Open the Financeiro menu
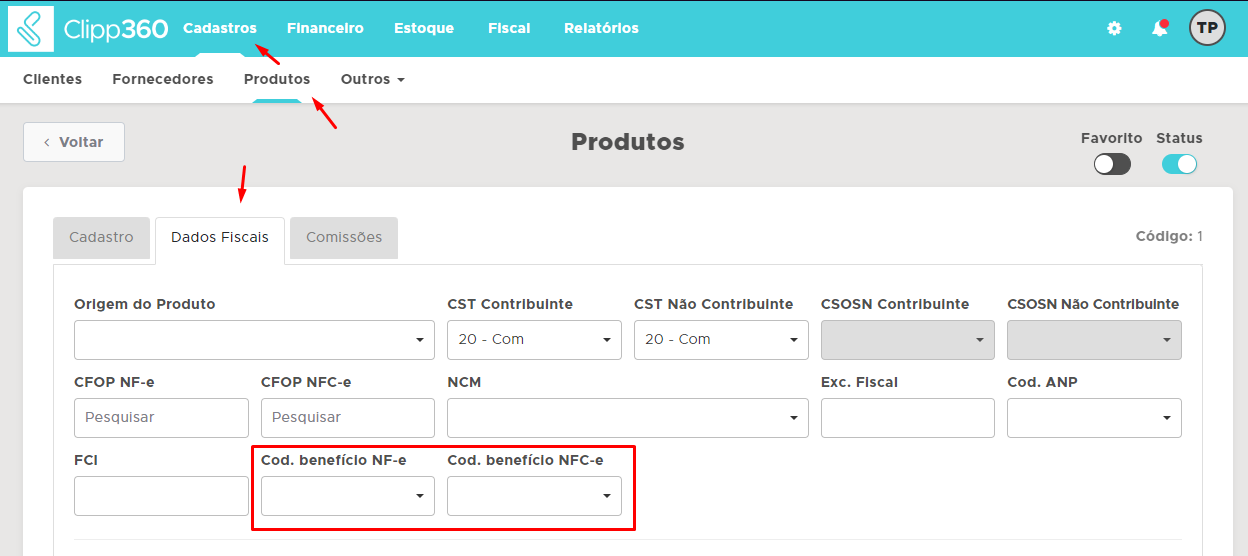The image size is (1248, 556). 325,28
